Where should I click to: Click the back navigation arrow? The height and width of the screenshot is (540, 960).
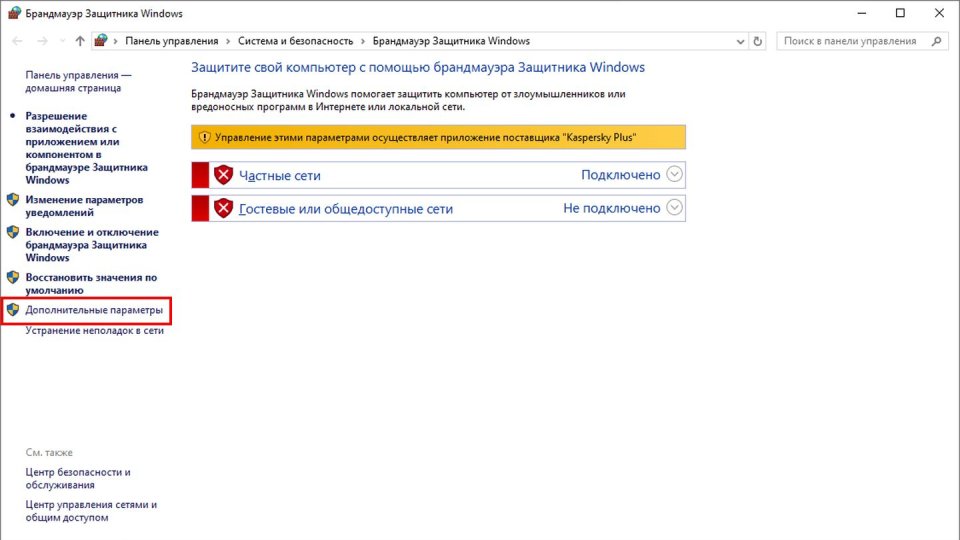point(17,41)
